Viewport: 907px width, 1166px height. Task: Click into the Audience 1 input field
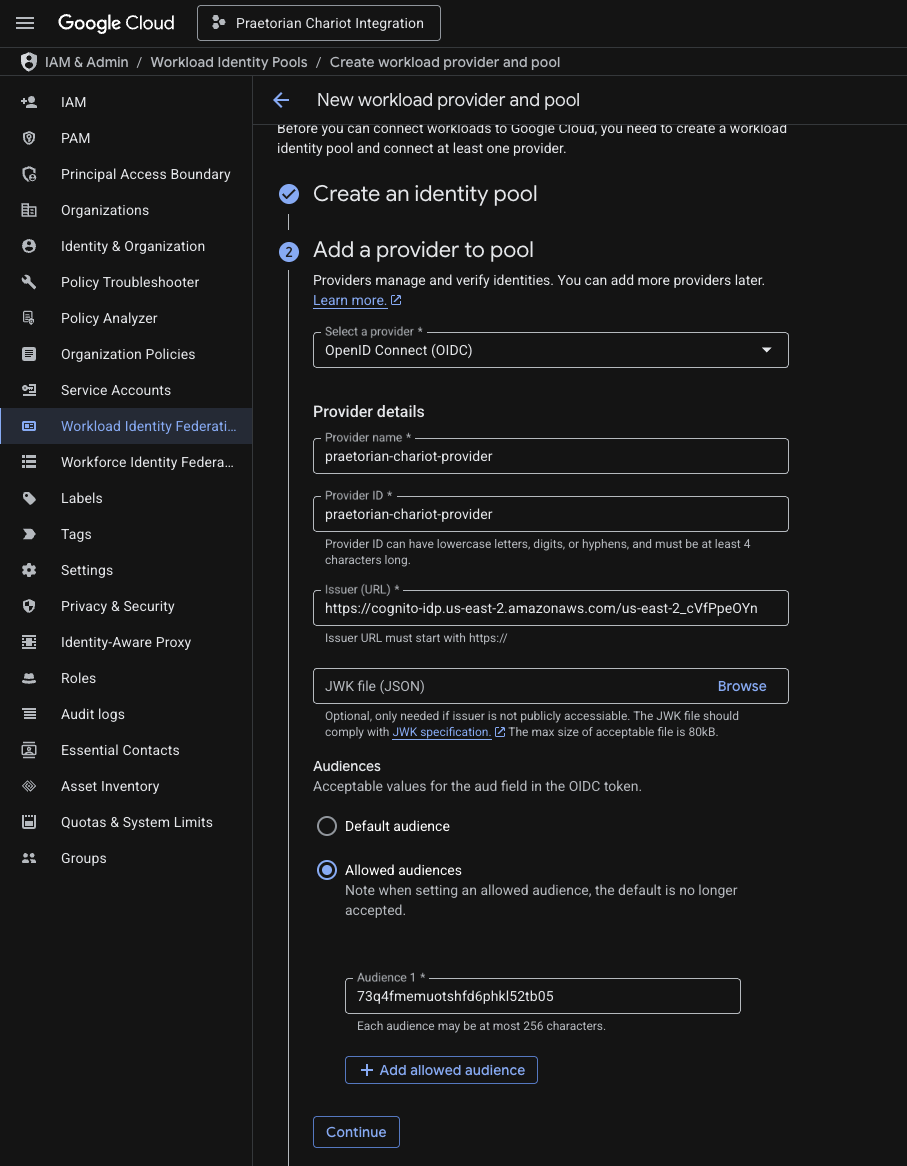[543, 996]
